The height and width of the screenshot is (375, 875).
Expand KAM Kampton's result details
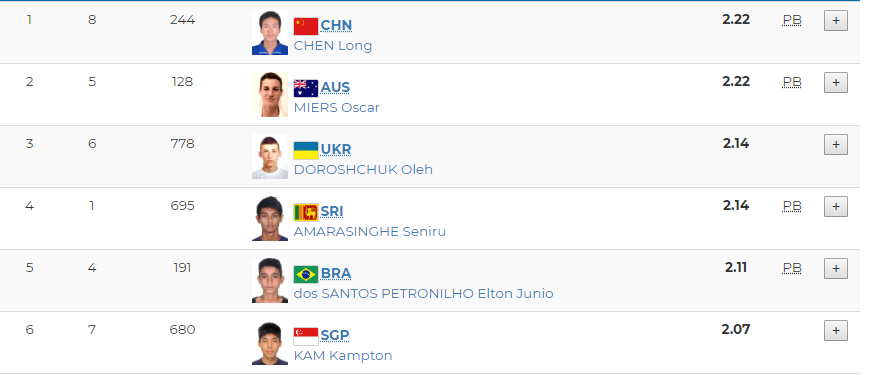836,330
